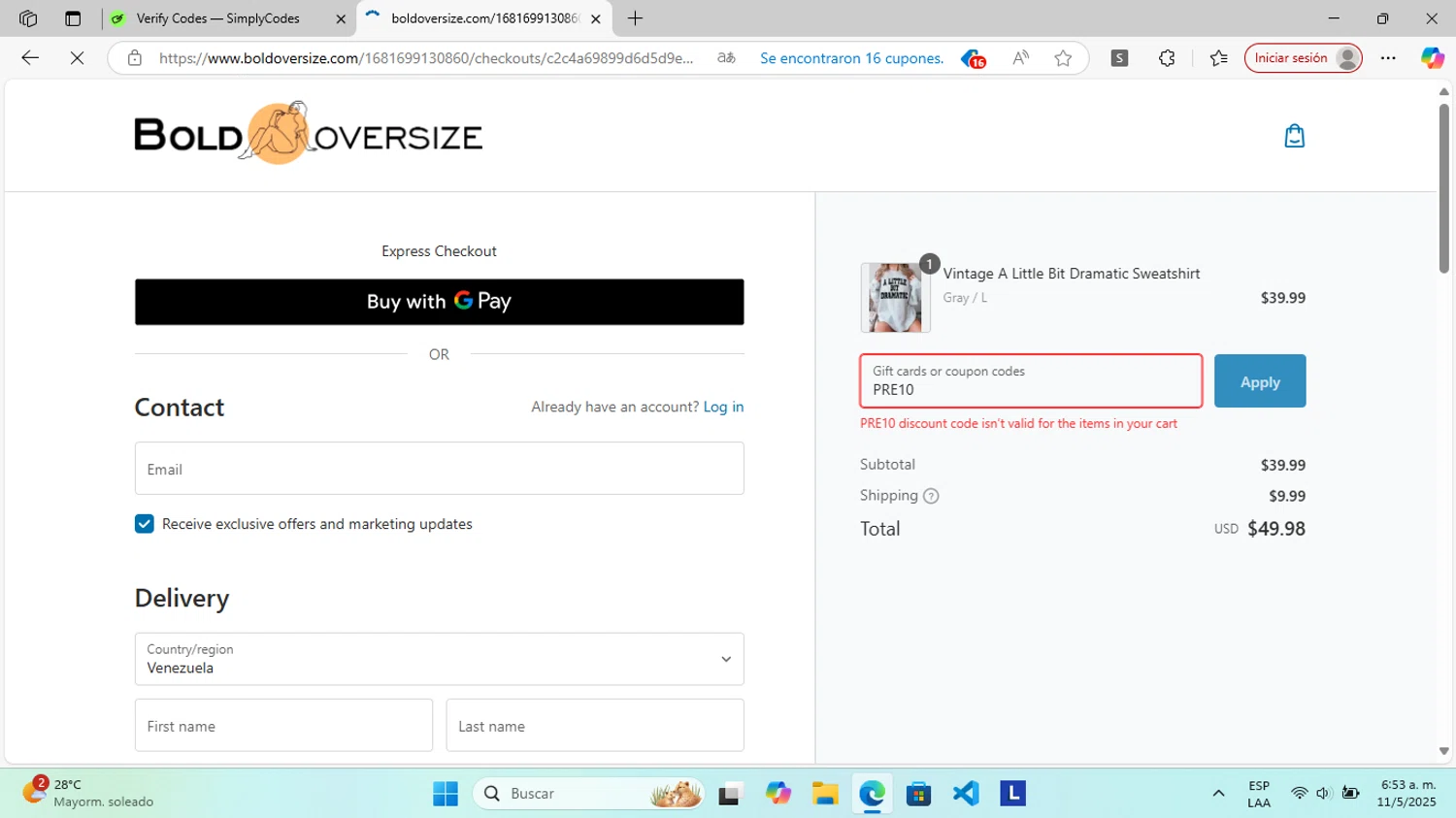Stop loading the page with X button

point(77,58)
